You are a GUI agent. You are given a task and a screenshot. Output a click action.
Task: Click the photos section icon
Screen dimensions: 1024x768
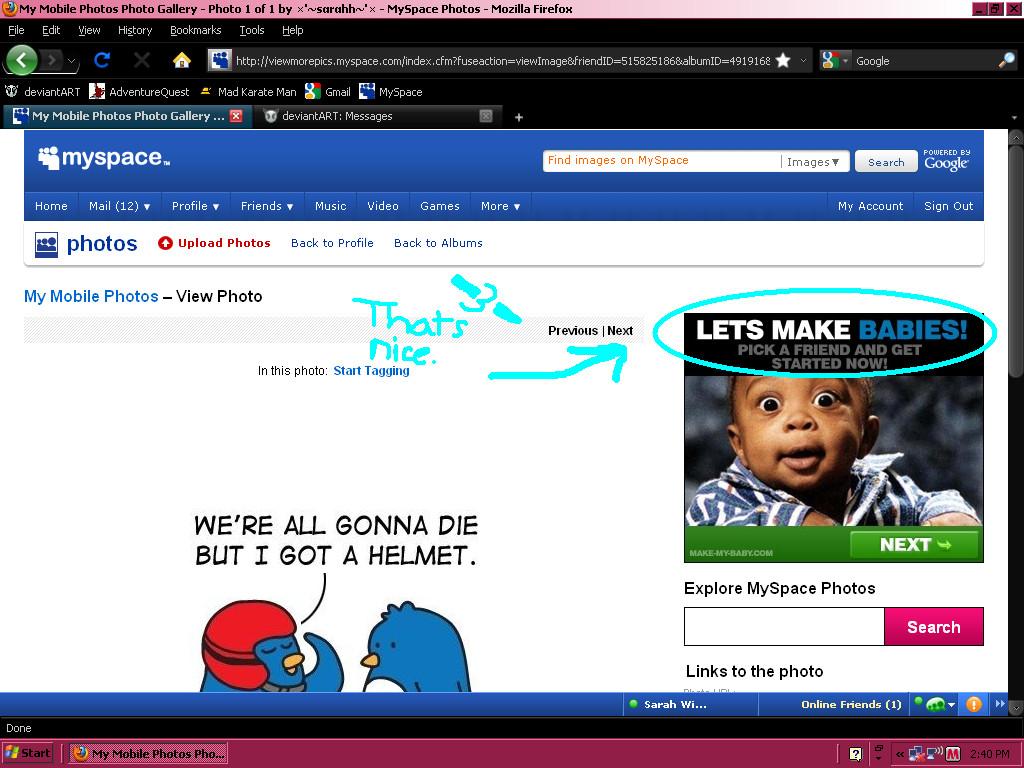pyautogui.click(x=46, y=244)
